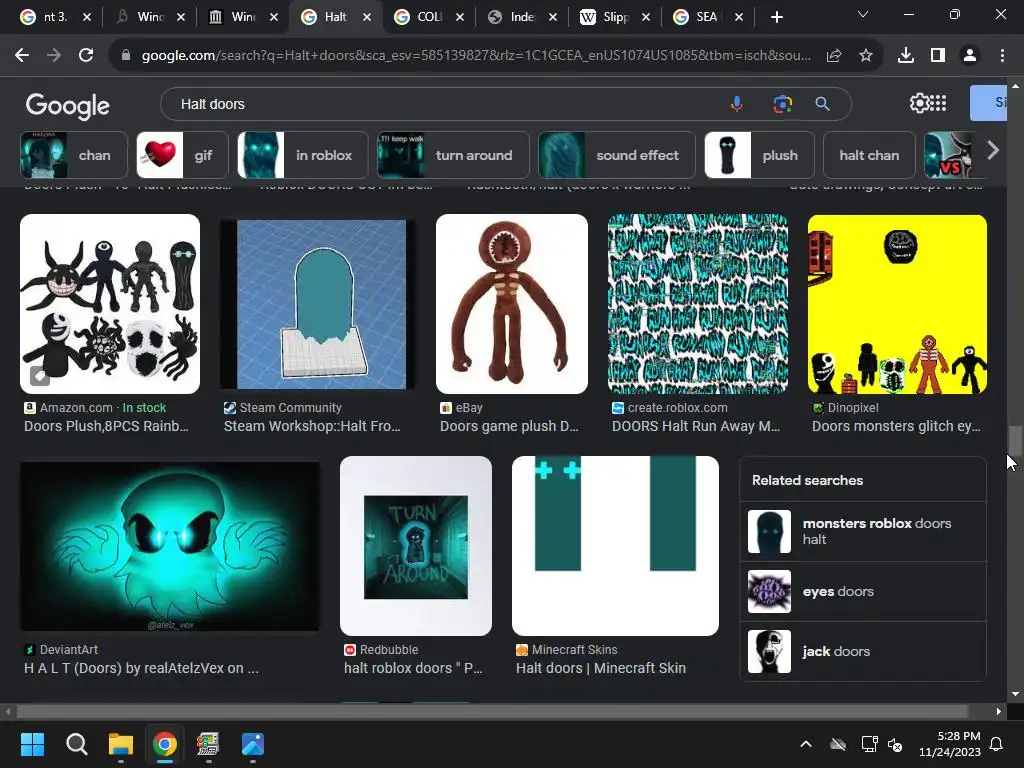Open the notification bell in the taskbar
1024x768 pixels.
[x=997, y=744]
